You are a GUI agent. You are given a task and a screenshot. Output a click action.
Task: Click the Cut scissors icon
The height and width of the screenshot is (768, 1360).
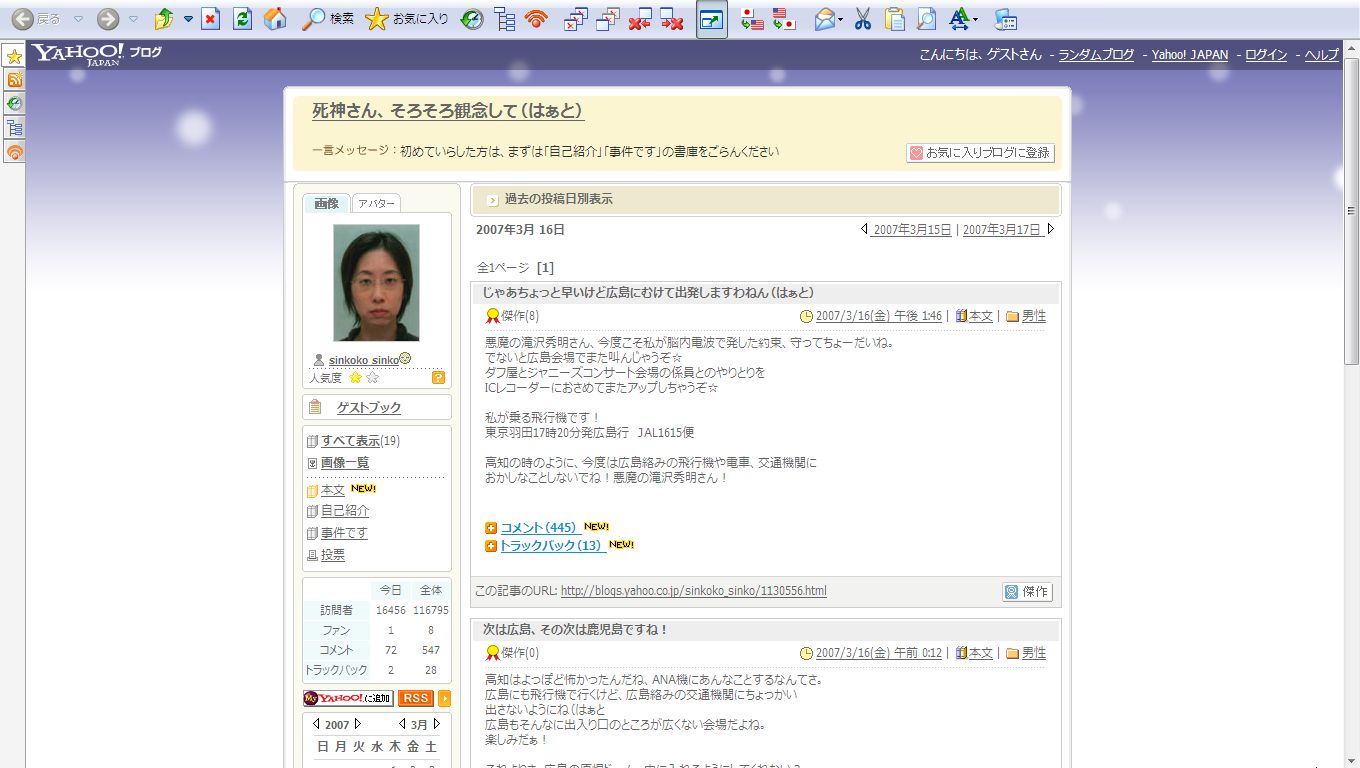coord(863,19)
